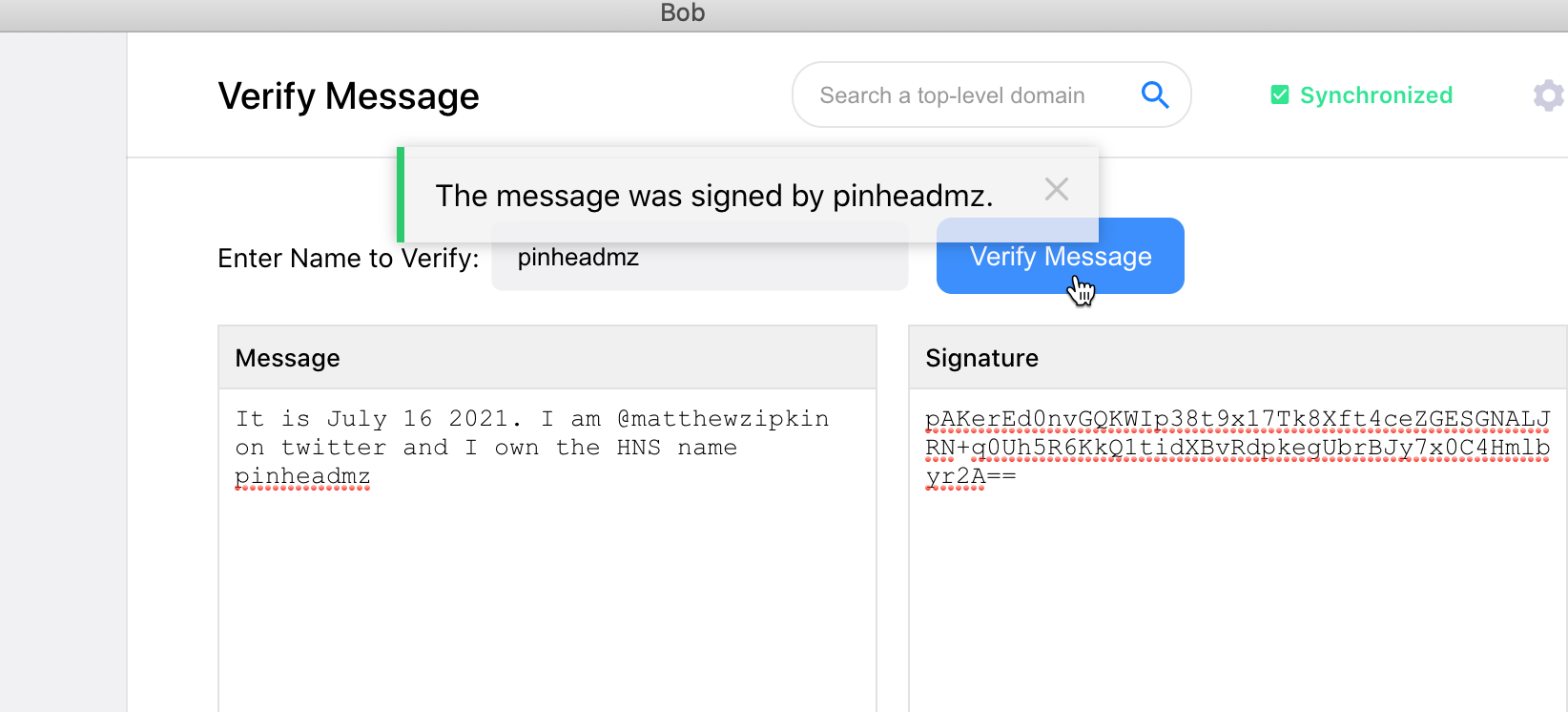Open settings via the gear icon
Viewport: 1568px width, 712px height.
[x=1548, y=95]
